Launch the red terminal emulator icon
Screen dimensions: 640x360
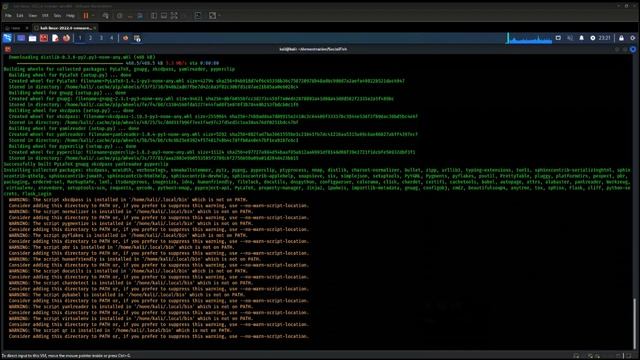(x=44, y=38)
